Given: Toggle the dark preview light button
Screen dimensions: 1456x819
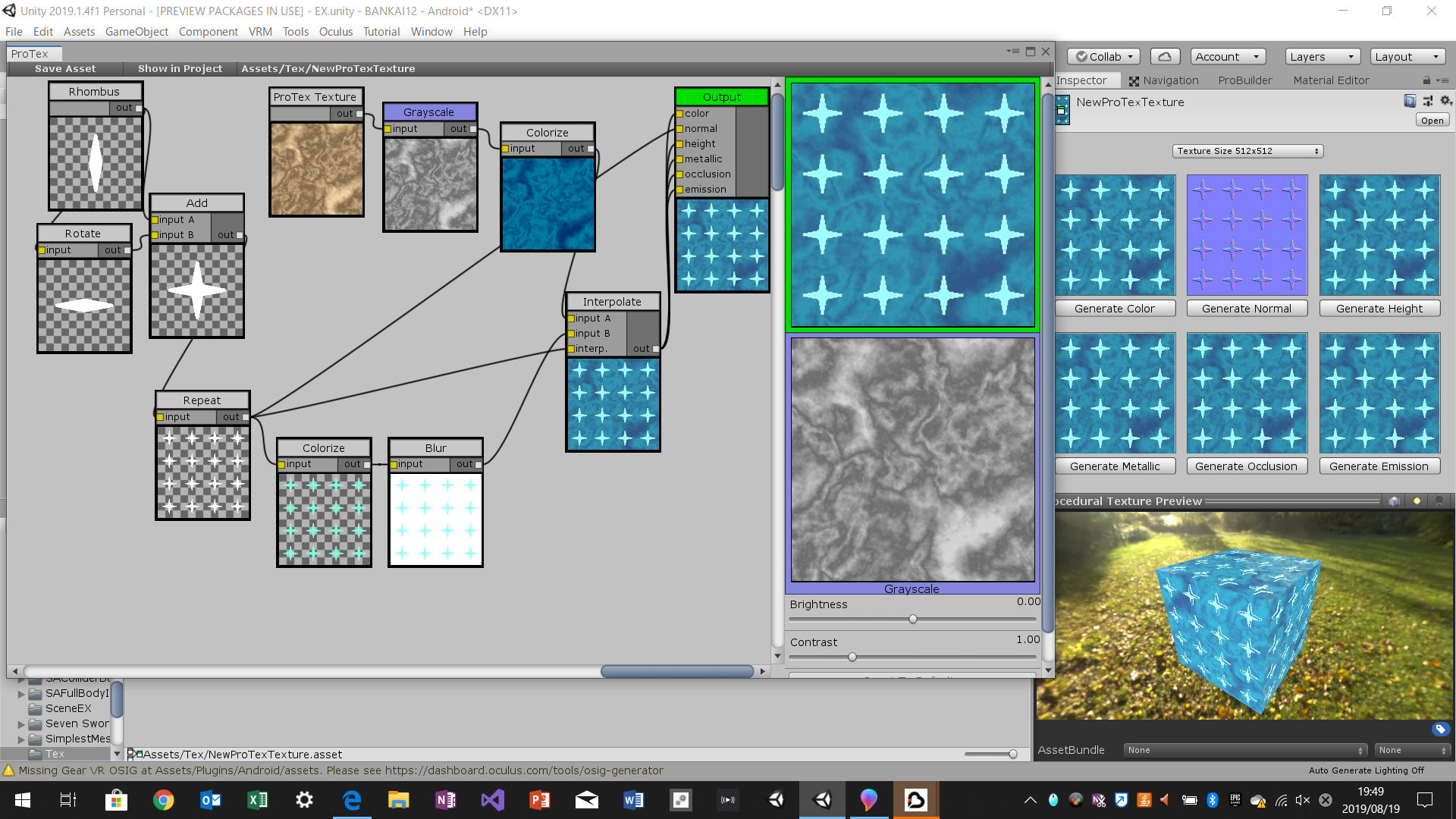Looking at the screenshot, I should pos(1439,501).
